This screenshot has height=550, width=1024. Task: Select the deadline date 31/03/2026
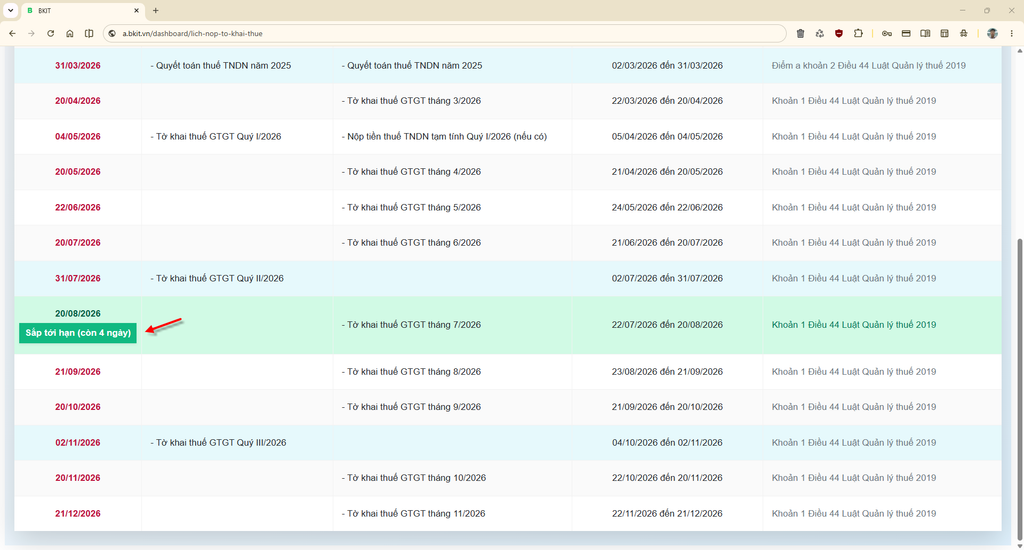coord(78,65)
